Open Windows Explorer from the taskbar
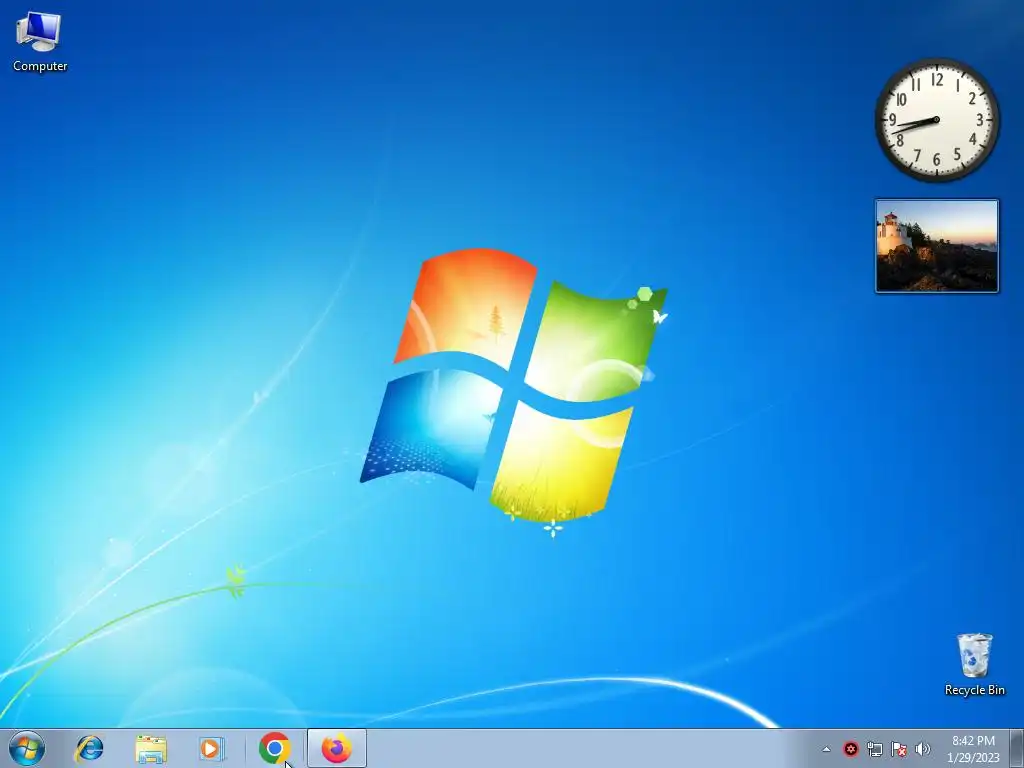The width and height of the screenshot is (1024, 768). click(x=151, y=748)
